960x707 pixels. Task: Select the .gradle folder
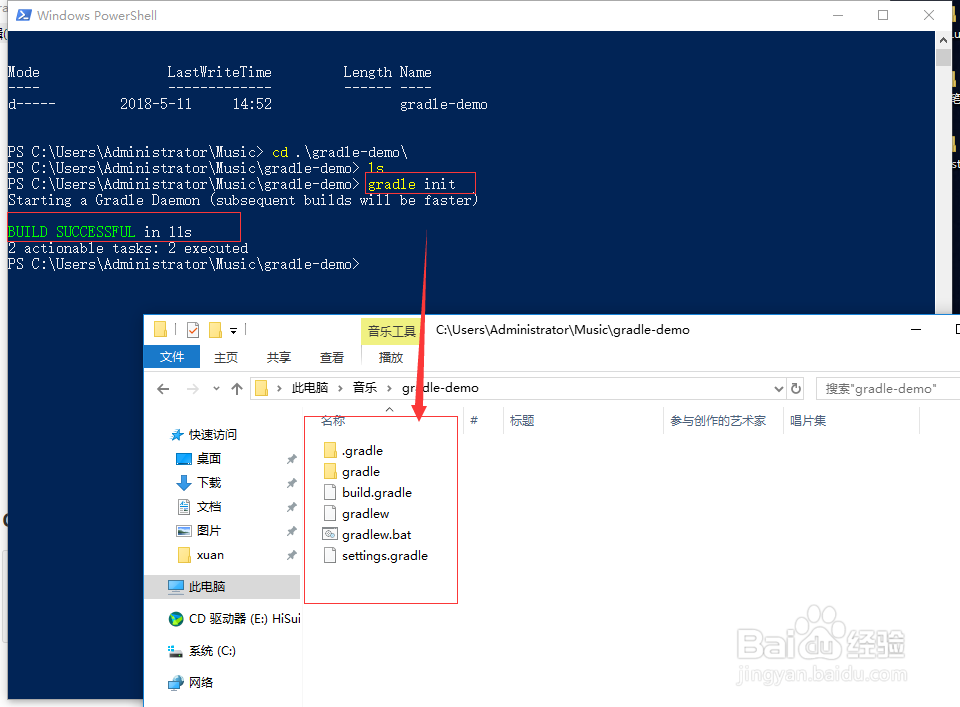(353, 451)
